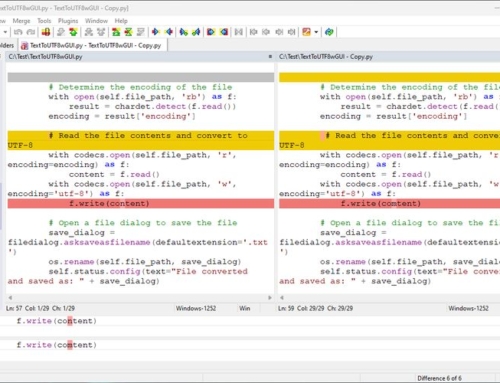Jump to the First Difference icon

[x=116, y=32]
